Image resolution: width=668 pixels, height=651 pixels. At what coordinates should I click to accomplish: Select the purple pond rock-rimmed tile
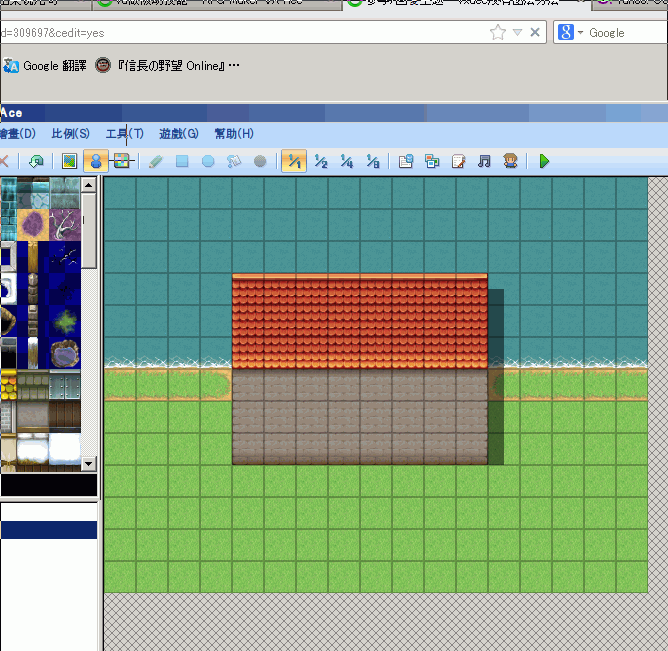65,353
